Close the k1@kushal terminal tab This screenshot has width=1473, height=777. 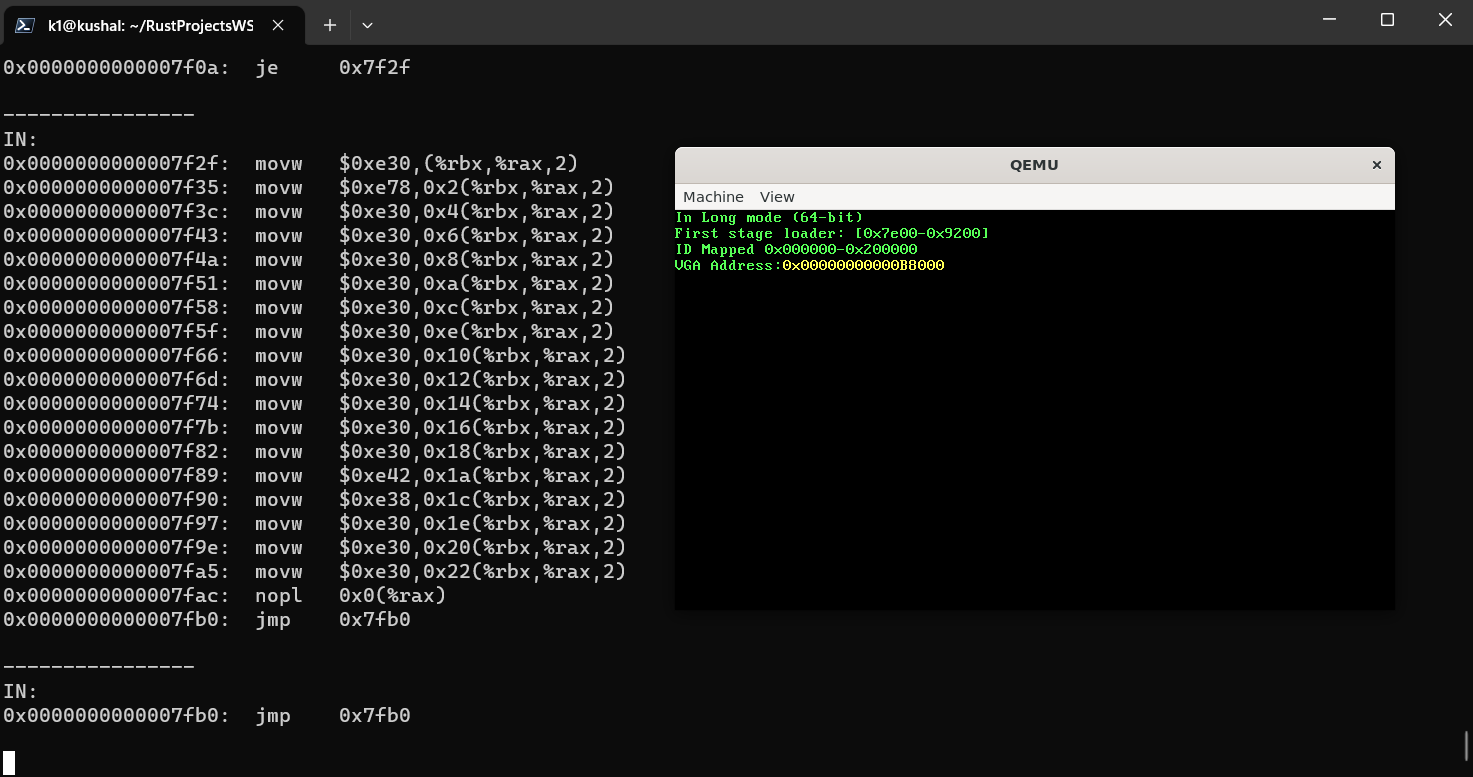278,25
